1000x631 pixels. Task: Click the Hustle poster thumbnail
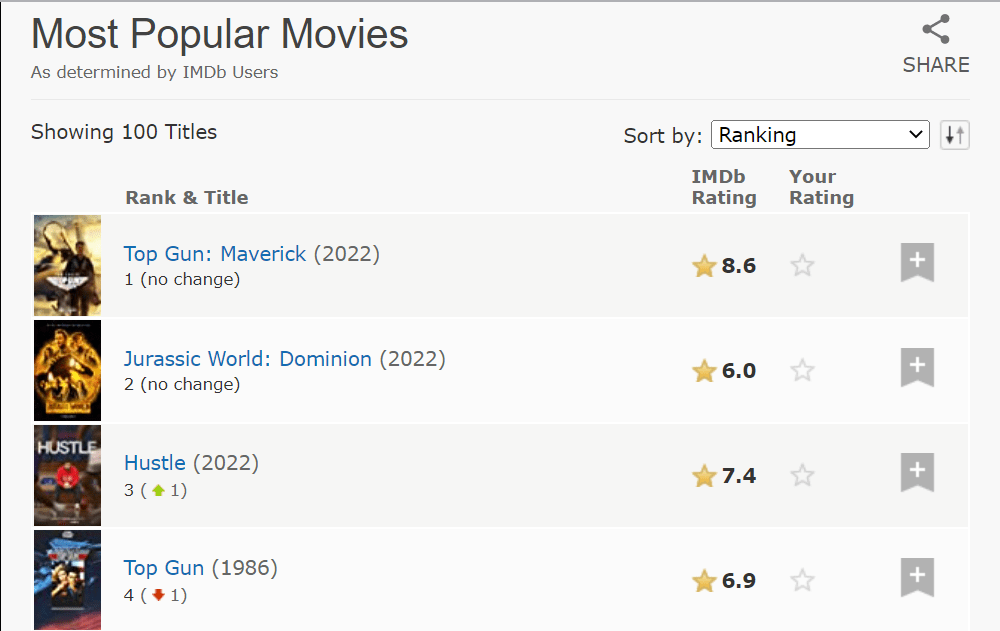coord(68,476)
